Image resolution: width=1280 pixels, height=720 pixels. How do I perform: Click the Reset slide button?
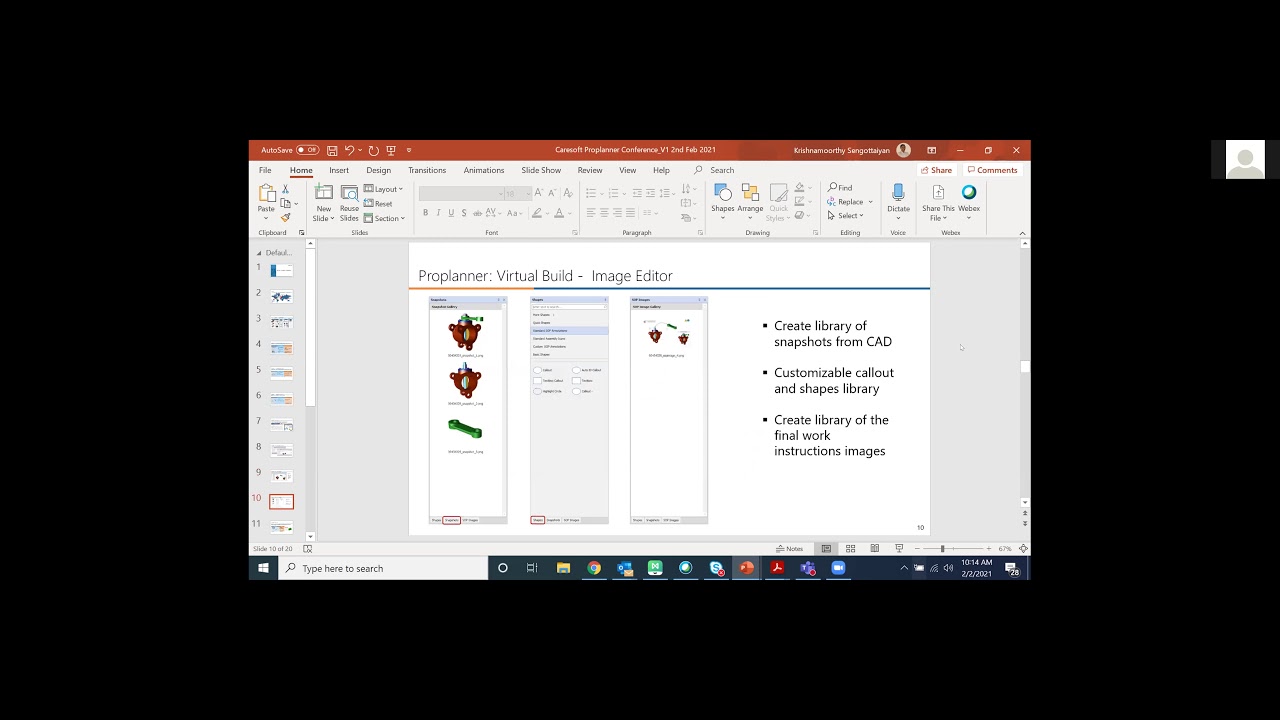(378, 203)
